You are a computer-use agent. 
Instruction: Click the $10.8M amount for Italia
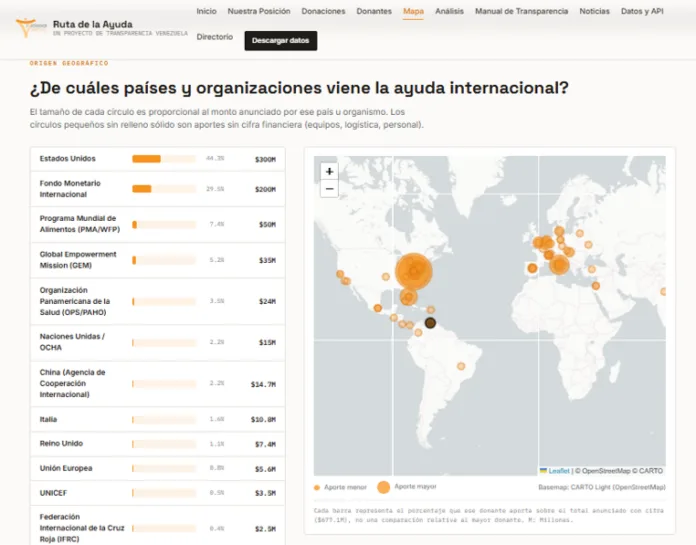click(x=263, y=419)
